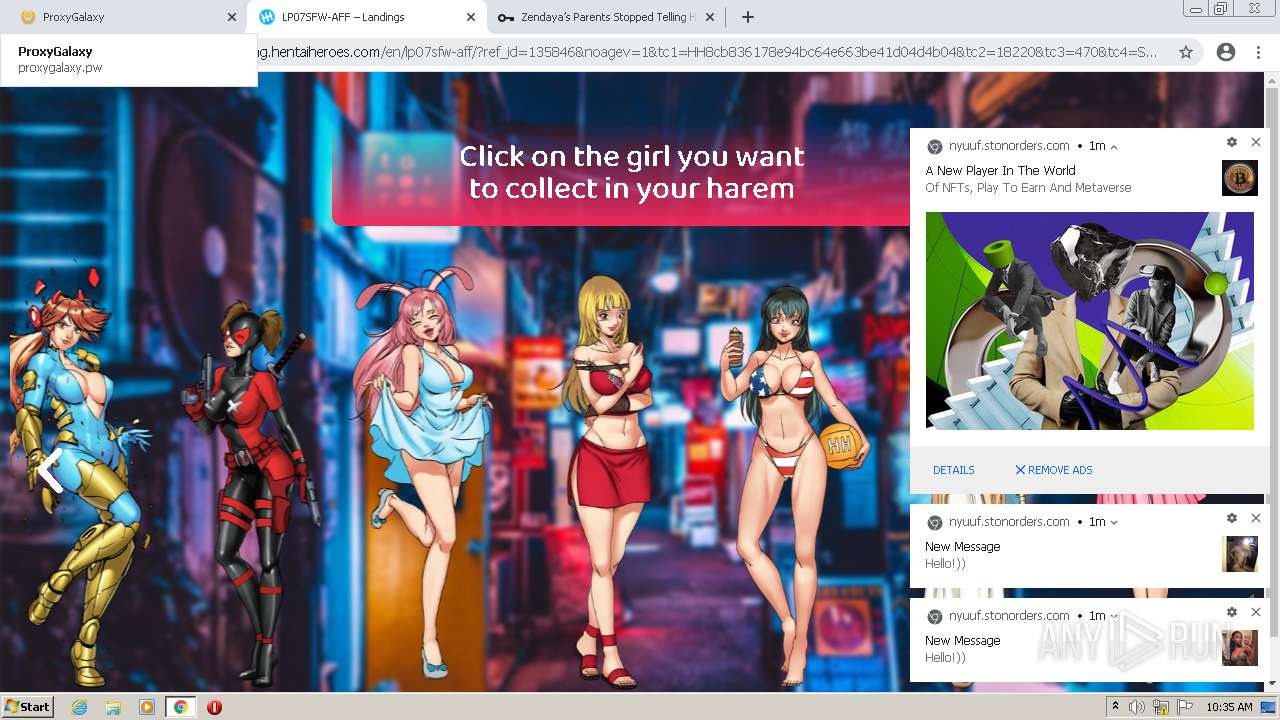
Task: Dismiss the NFT Player notification
Action: click(1256, 142)
